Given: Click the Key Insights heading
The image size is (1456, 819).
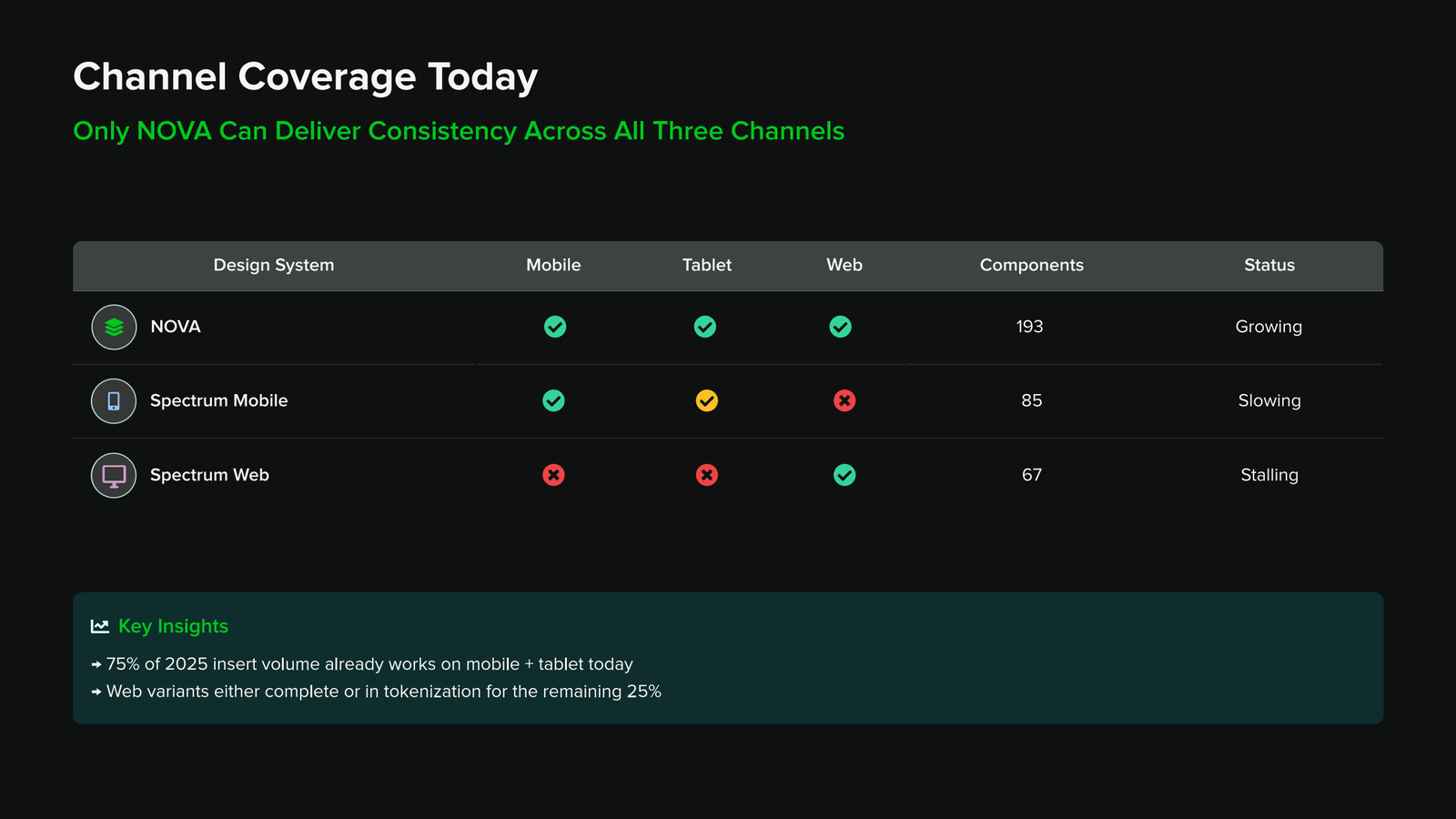Looking at the screenshot, I should click(x=173, y=626).
